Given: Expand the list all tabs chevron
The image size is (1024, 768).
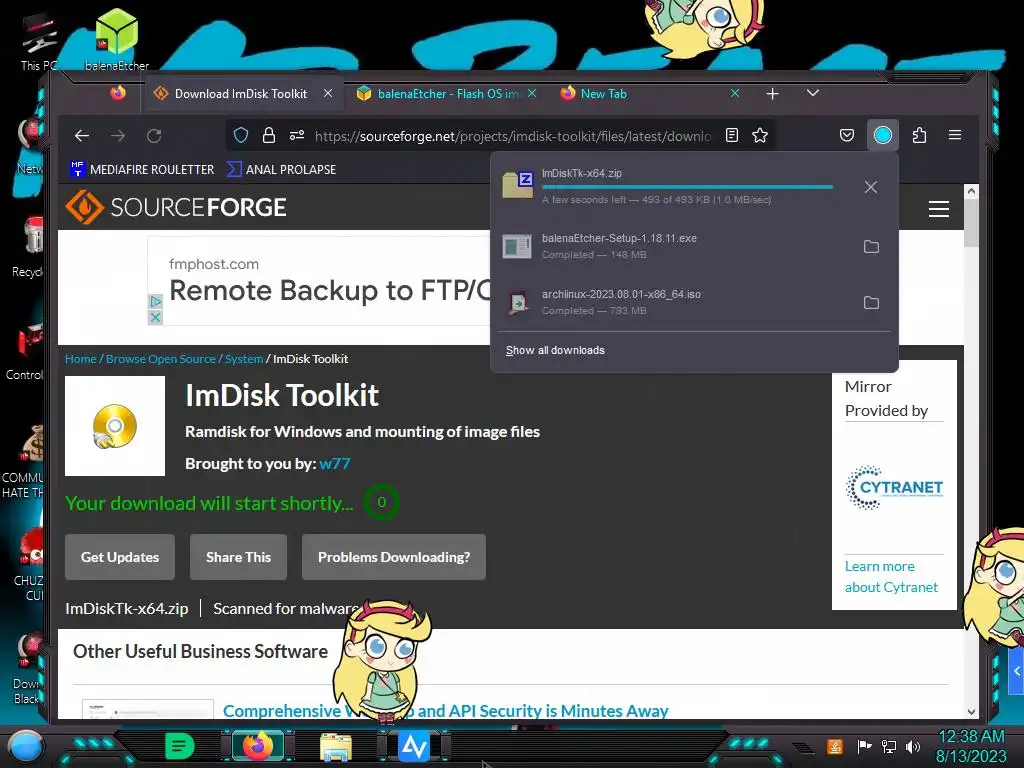Looking at the screenshot, I should point(812,93).
